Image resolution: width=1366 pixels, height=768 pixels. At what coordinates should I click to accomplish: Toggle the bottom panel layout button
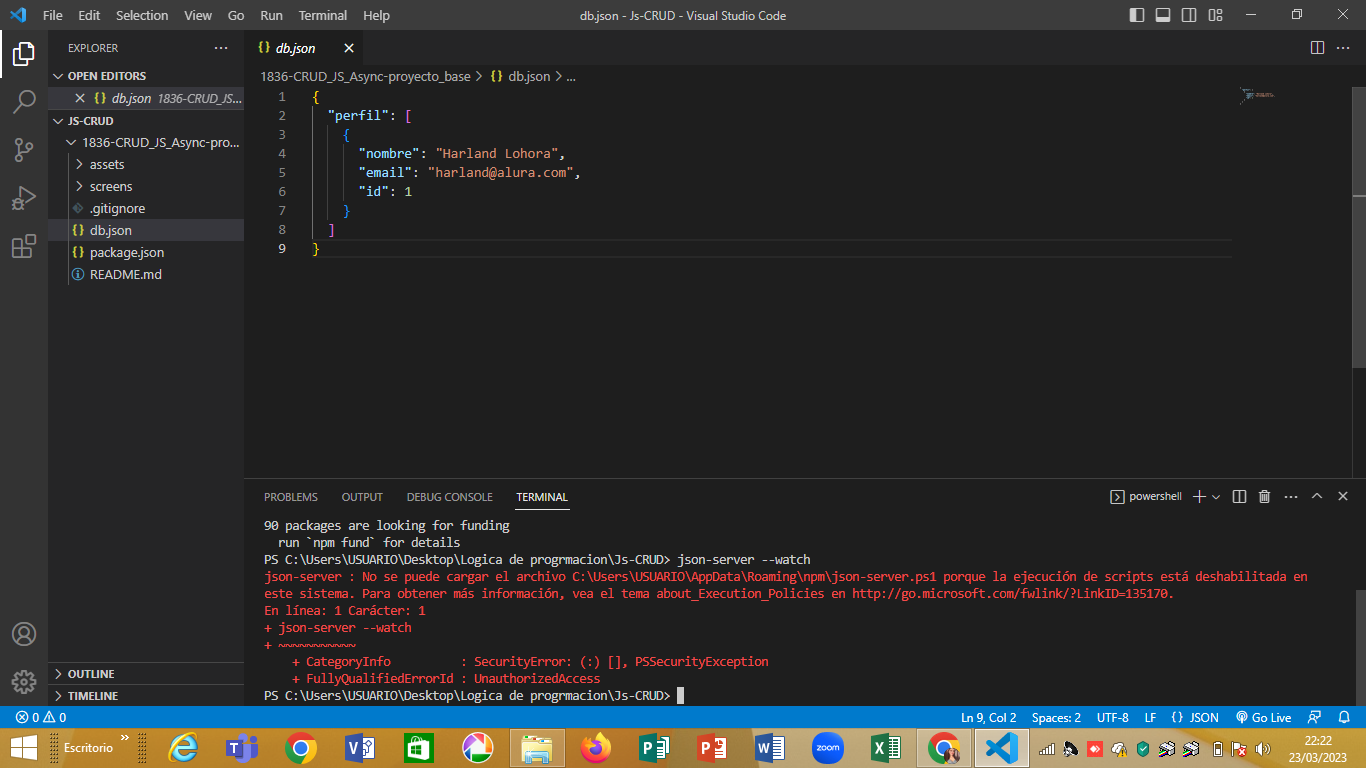(1163, 15)
